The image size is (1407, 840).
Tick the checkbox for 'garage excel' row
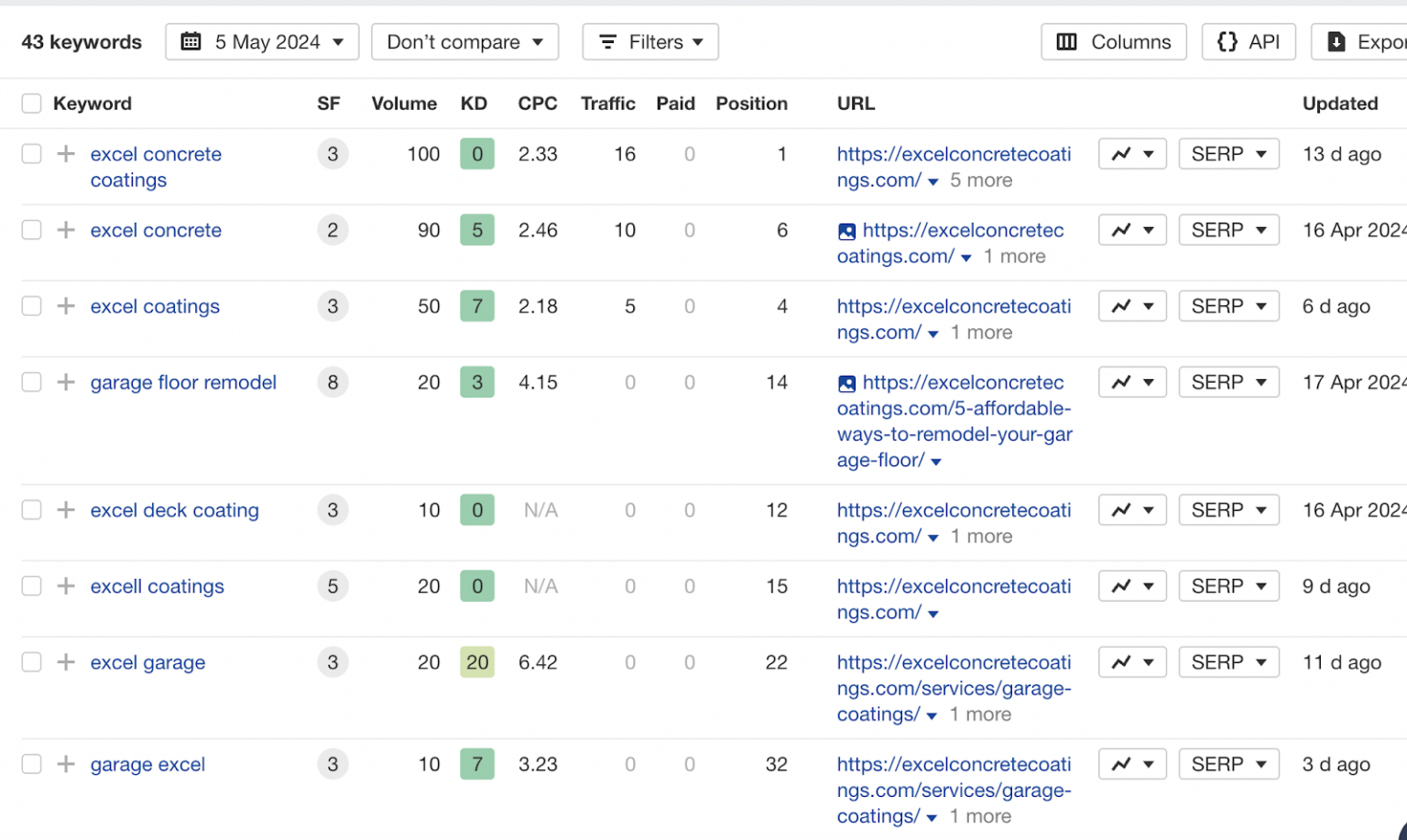(32, 764)
